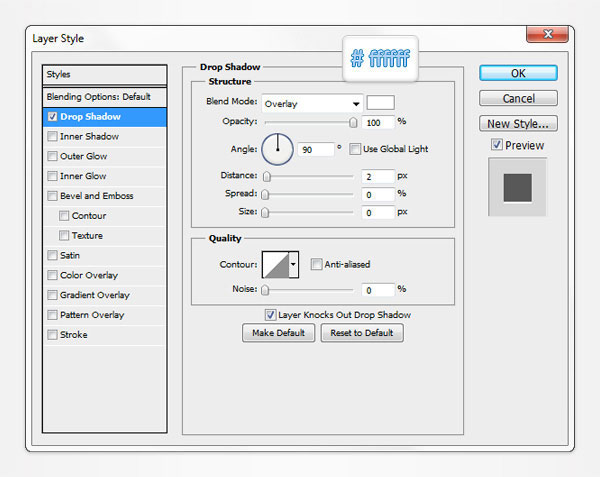Enable the Contour sub-option checkbox
The image size is (600, 477).
(x=64, y=216)
